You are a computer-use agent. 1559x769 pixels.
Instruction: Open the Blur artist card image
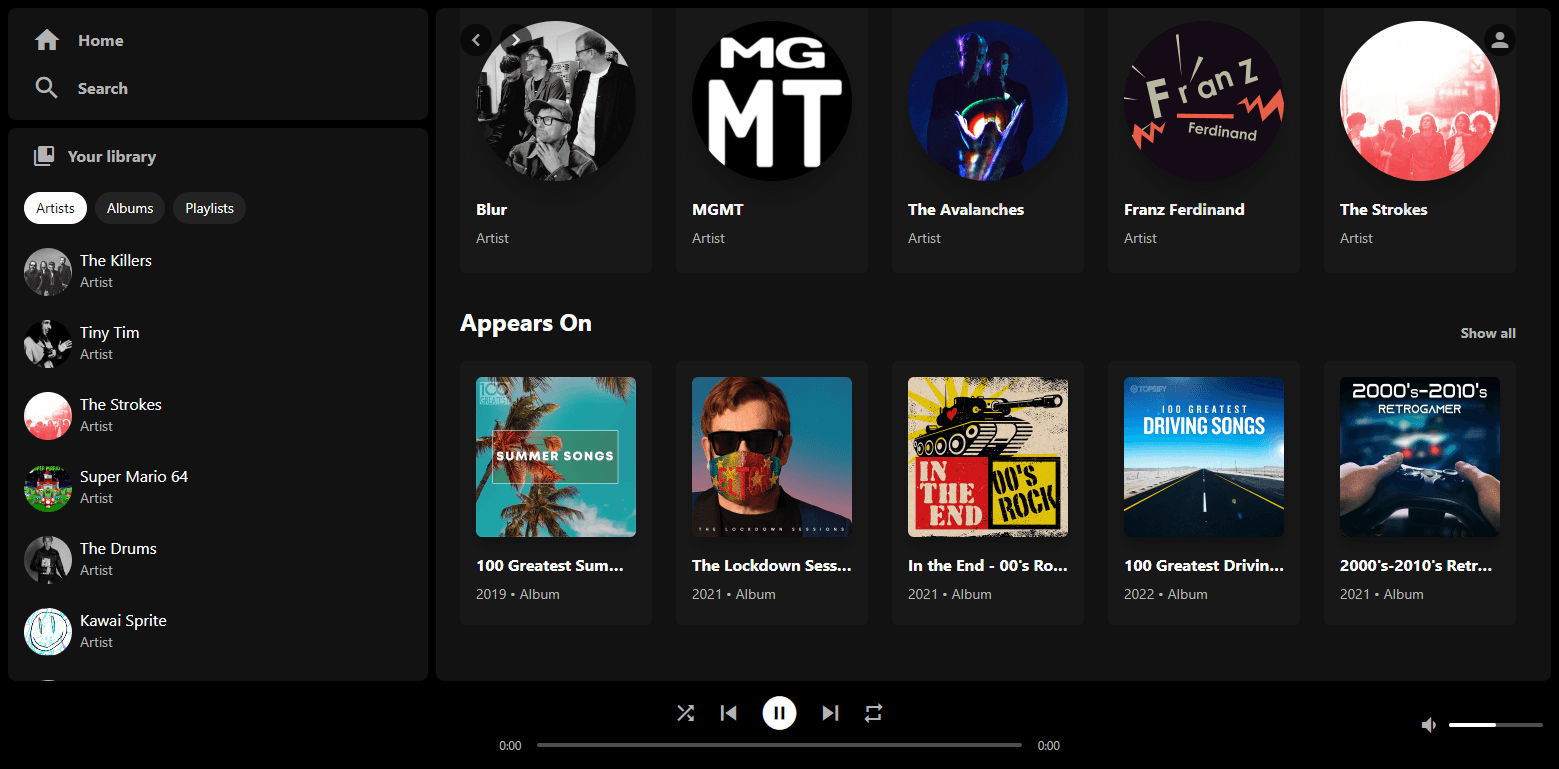point(556,101)
